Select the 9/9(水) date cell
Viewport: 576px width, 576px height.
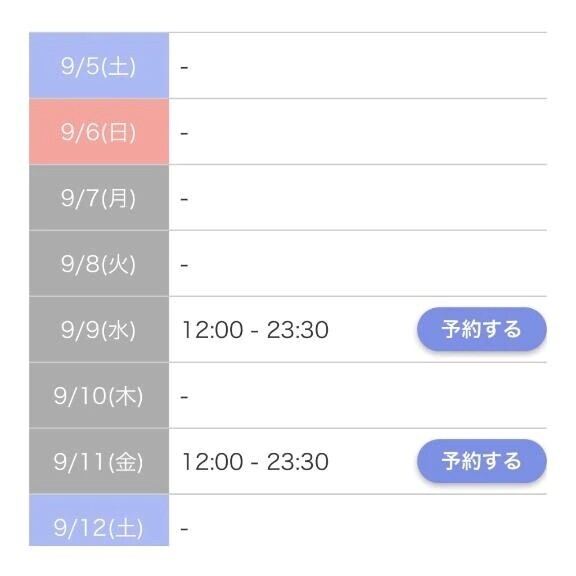click(99, 330)
